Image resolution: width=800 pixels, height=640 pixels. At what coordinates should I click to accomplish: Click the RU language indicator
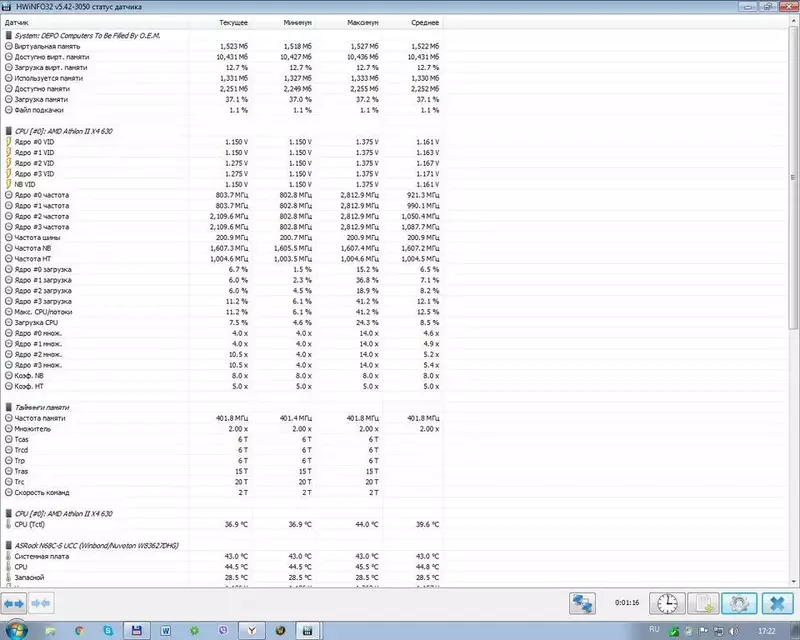(x=655, y=630)
